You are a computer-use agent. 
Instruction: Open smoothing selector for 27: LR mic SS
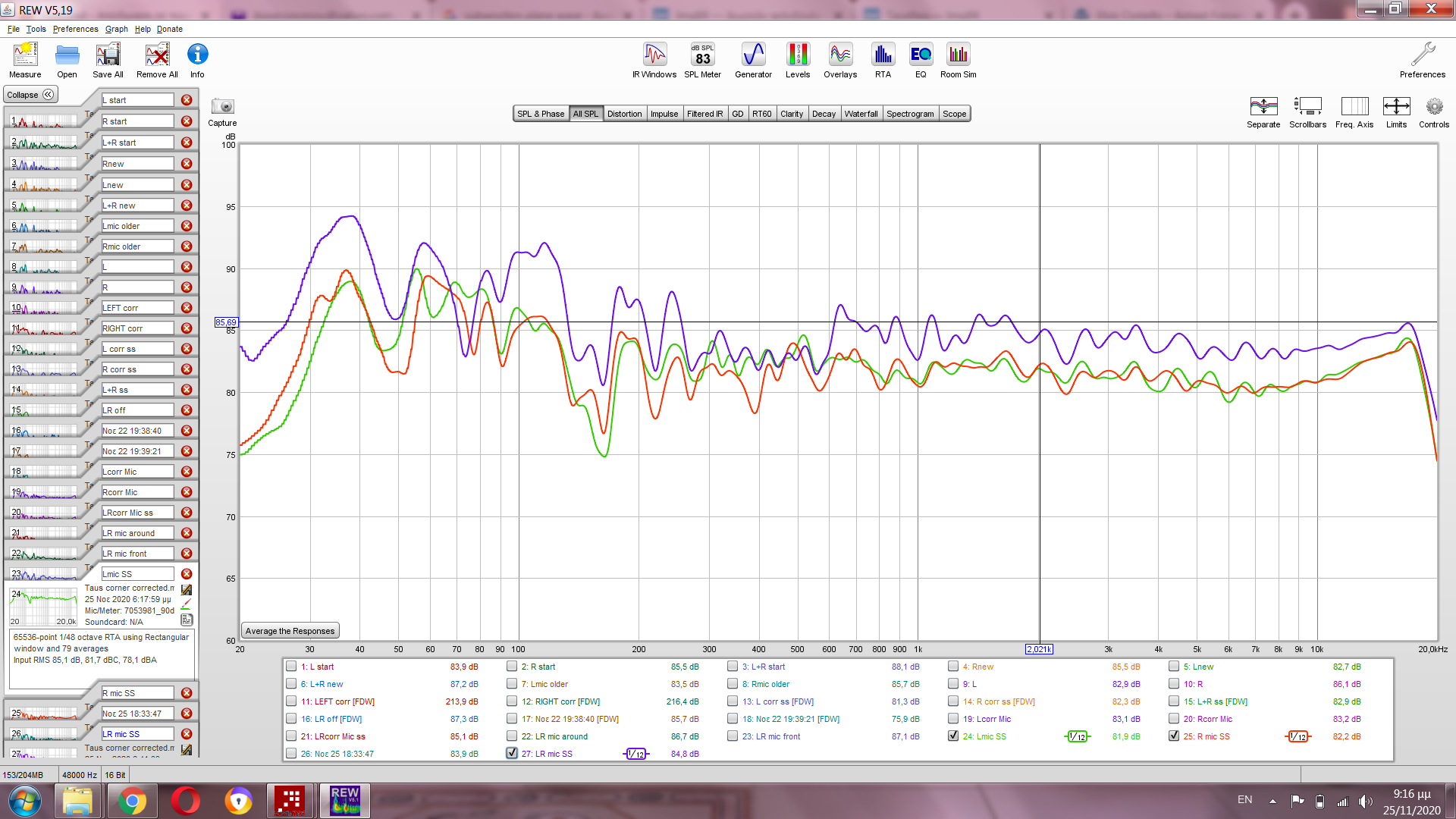pyautogui.click(x=635, y=754)
